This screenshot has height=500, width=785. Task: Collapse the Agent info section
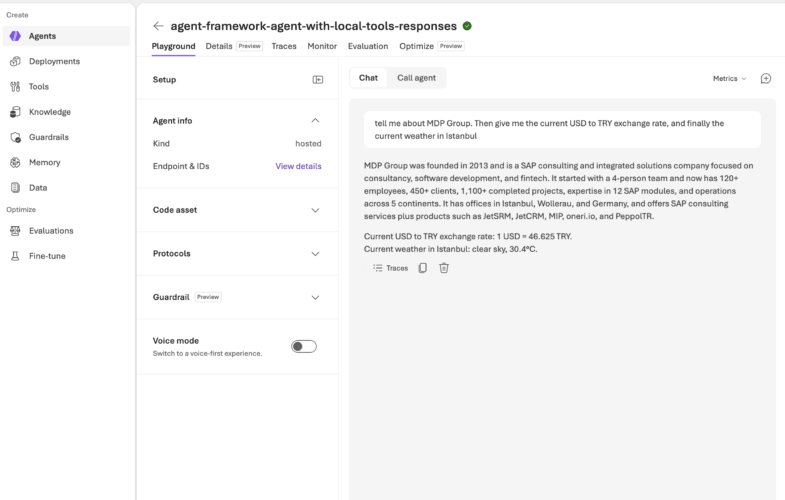315,121
